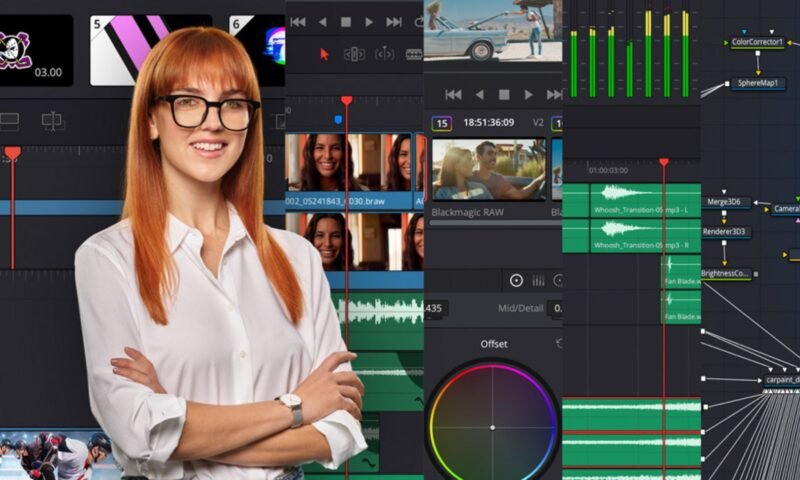Click the center point of the Offset wheel
Viewport: 800px width, 480px height.
click(x=492, y=427)
